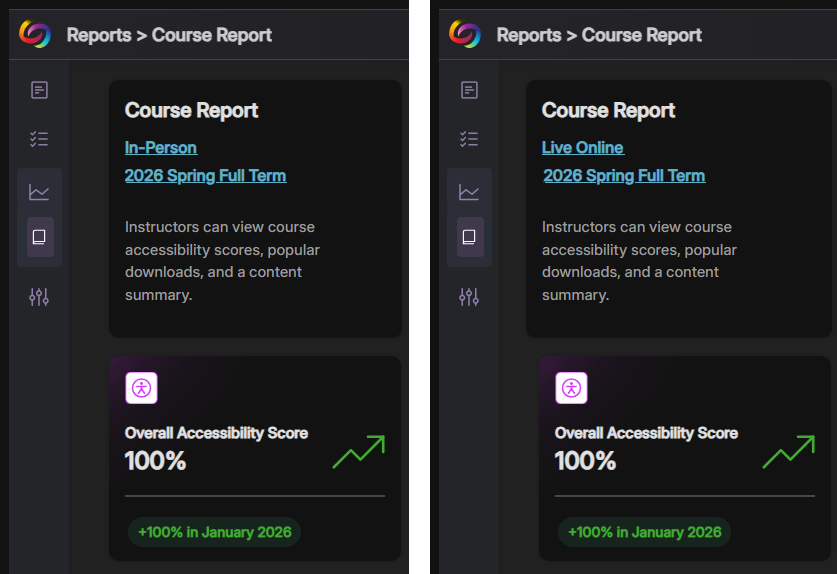Open the In-Person link
This screenshot has height=574, width=837.
tap(160, 148)
